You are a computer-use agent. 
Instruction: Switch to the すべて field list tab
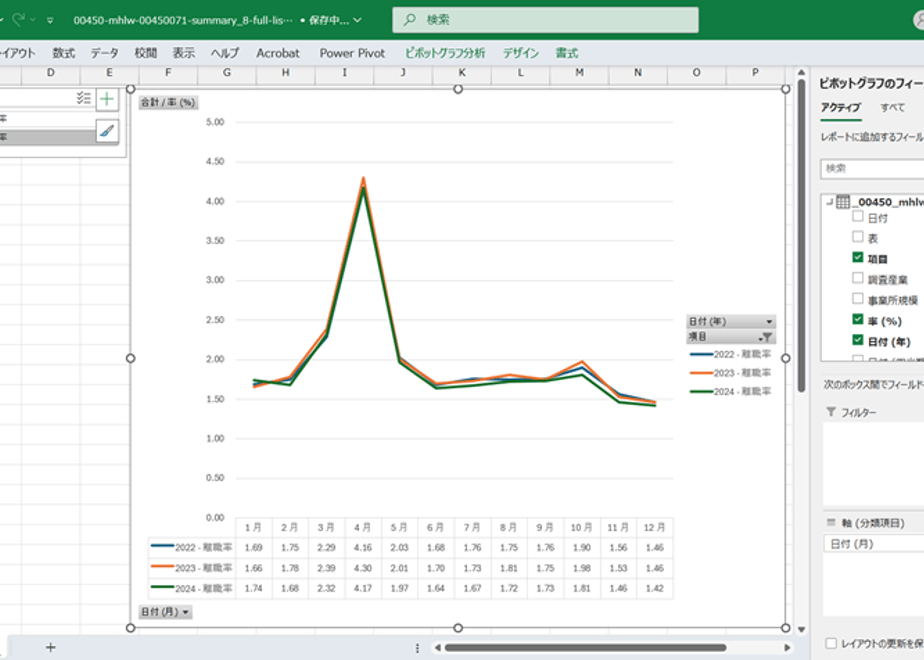(x=893, y=107)
